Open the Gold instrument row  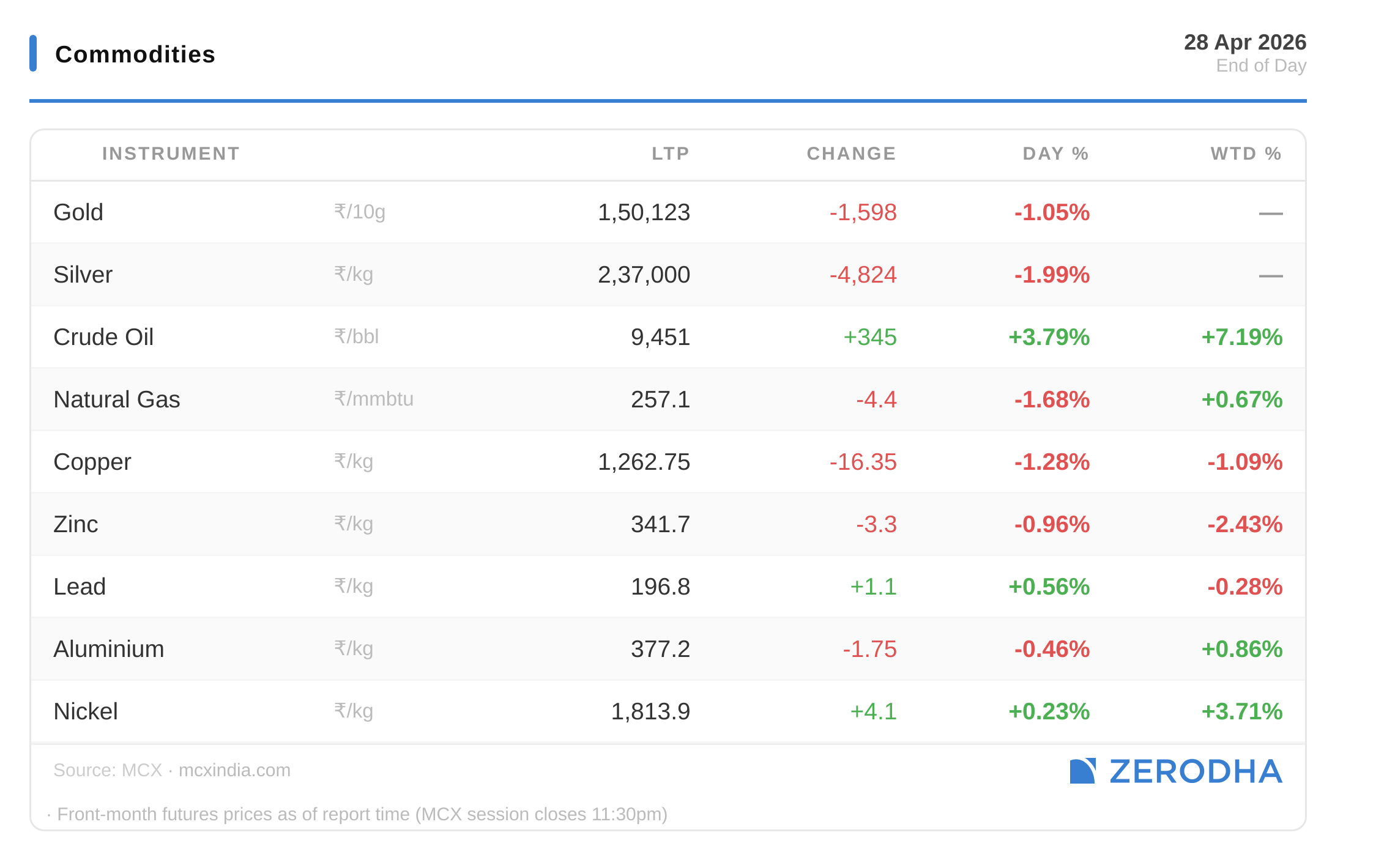pyautogui.click(x=78, y=212)
